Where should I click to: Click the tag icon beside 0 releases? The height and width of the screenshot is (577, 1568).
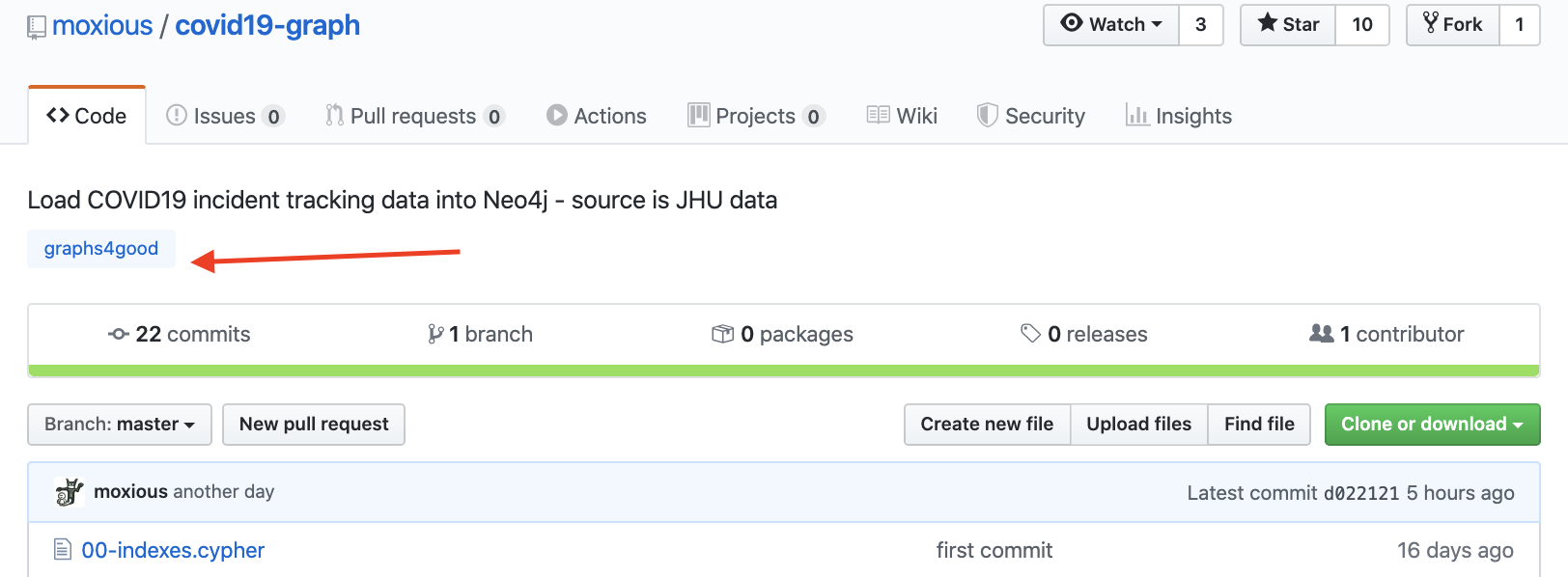tap(1031, 334)
